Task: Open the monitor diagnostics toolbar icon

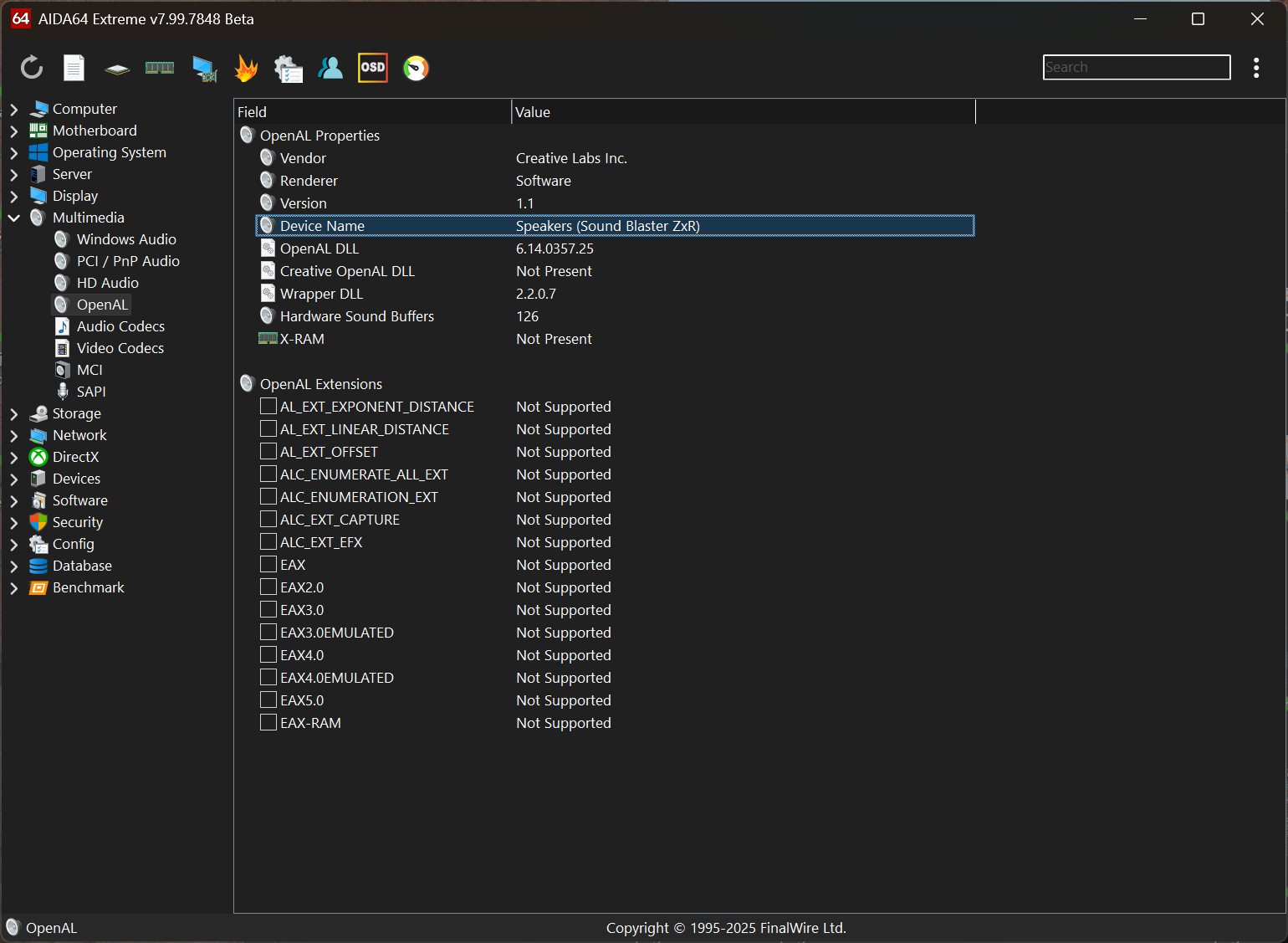Action: [204, 69]
